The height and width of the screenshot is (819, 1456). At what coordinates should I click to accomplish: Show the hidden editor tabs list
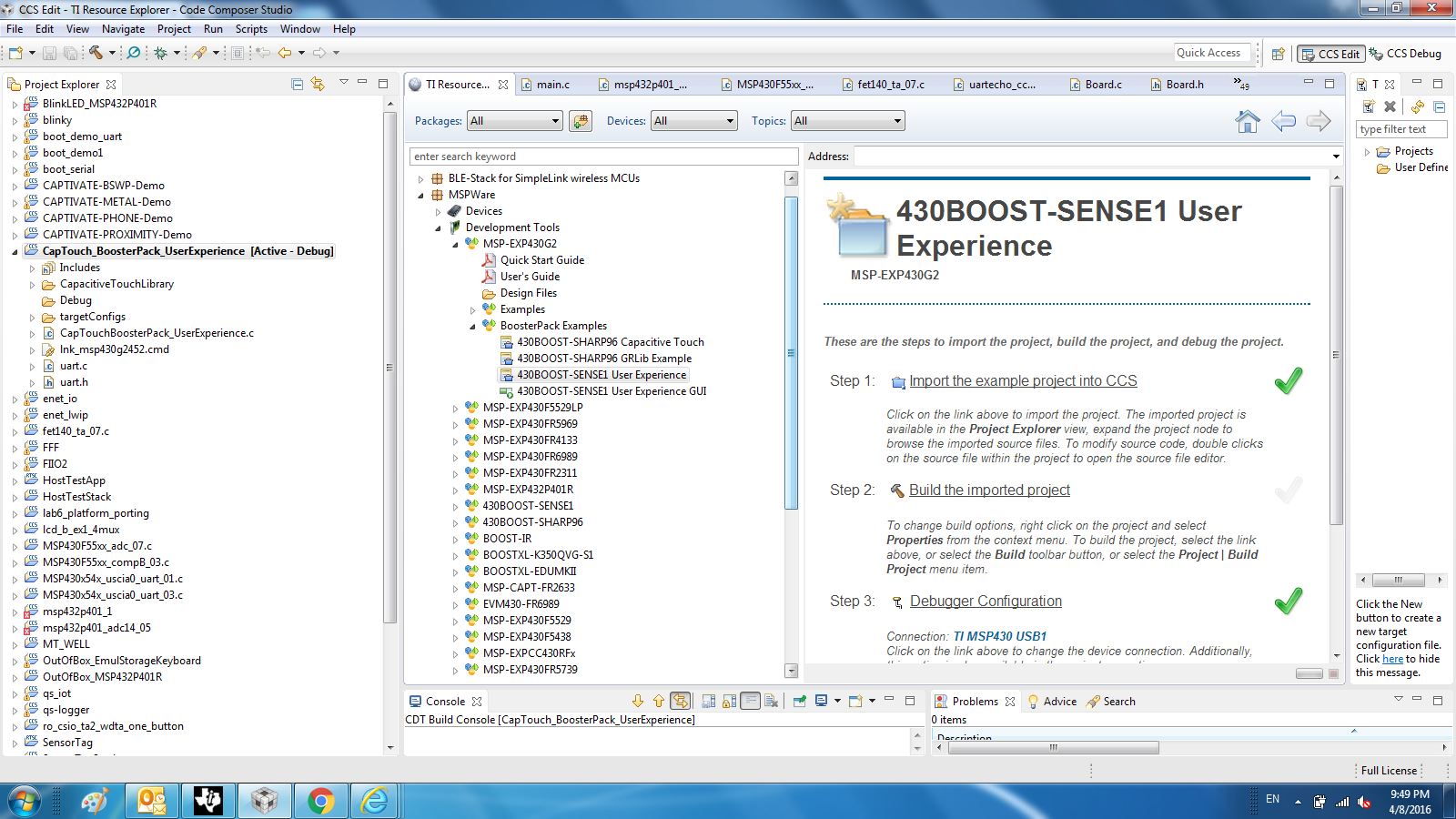1241,84
